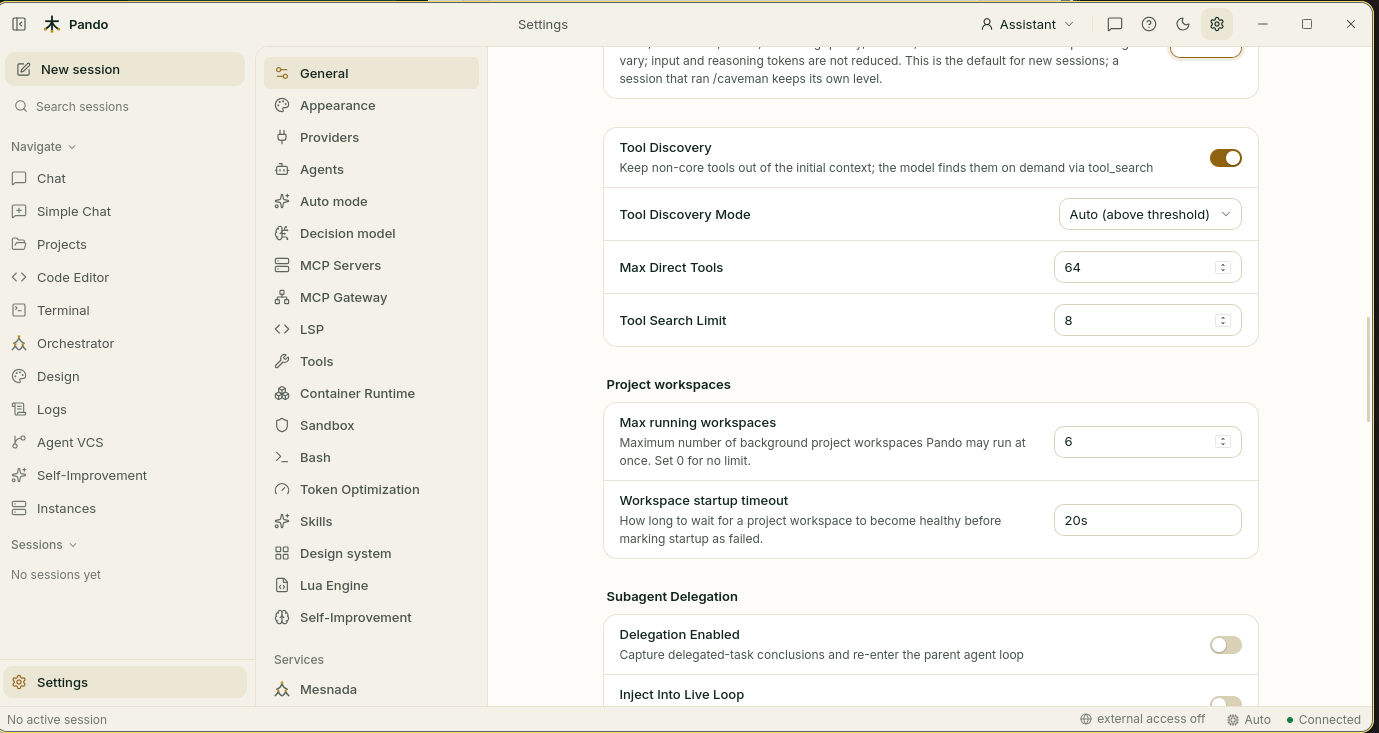Start a New session
Viewport: 1379px width, 733px height.
point(125,69)
